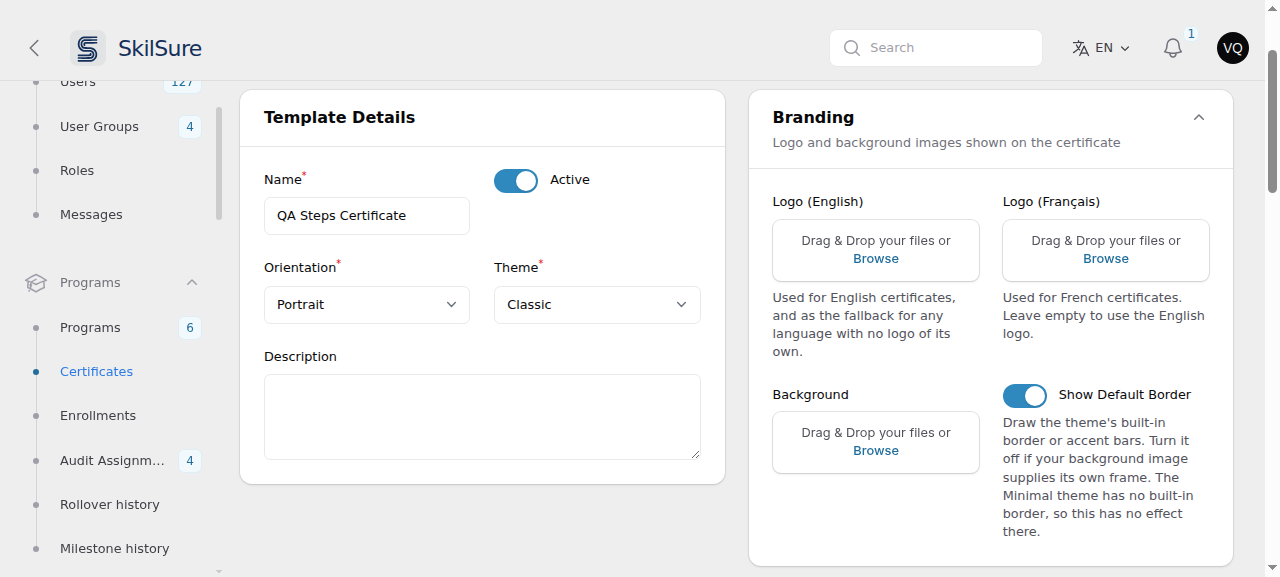The image size is (1280, 577).
Task: Click the Programs graduation cap icon
Action: point(36,283)
